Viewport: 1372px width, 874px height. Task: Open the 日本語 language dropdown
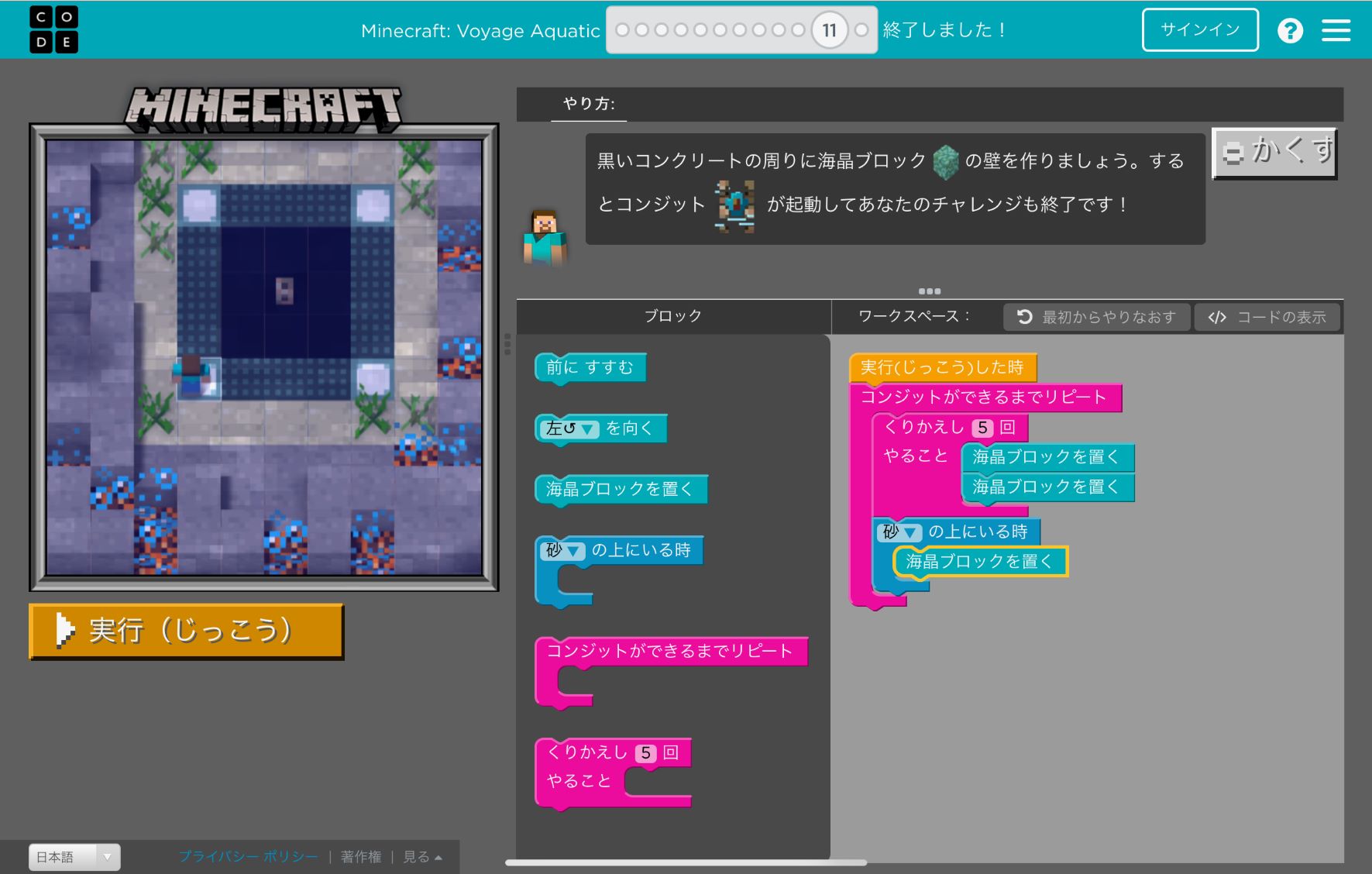74,857
